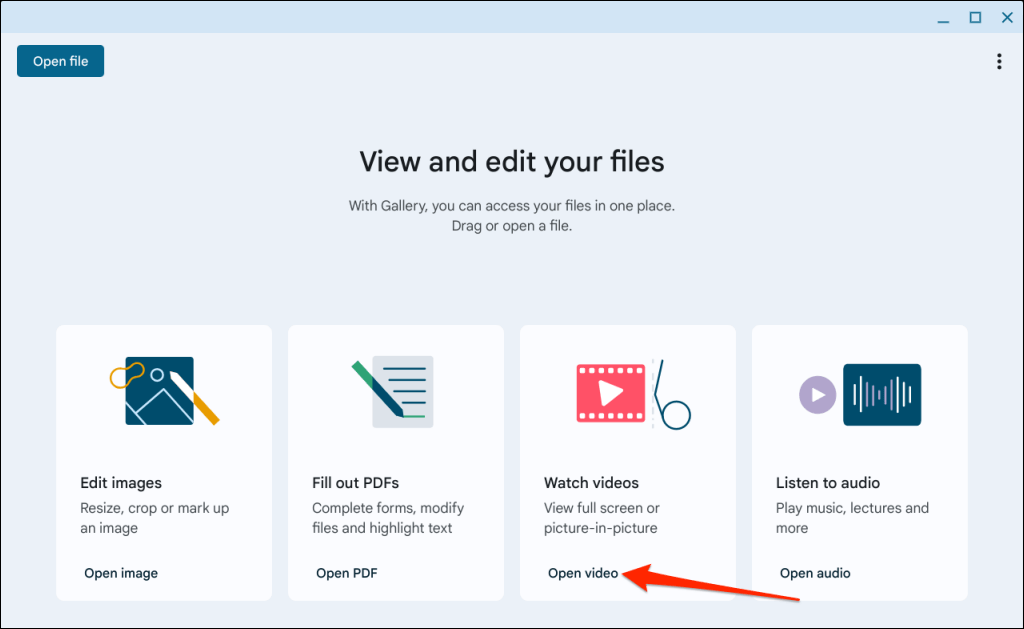The image size is (1024, 629).
Task: Select the Open PDF link
Action: [346, 573]
